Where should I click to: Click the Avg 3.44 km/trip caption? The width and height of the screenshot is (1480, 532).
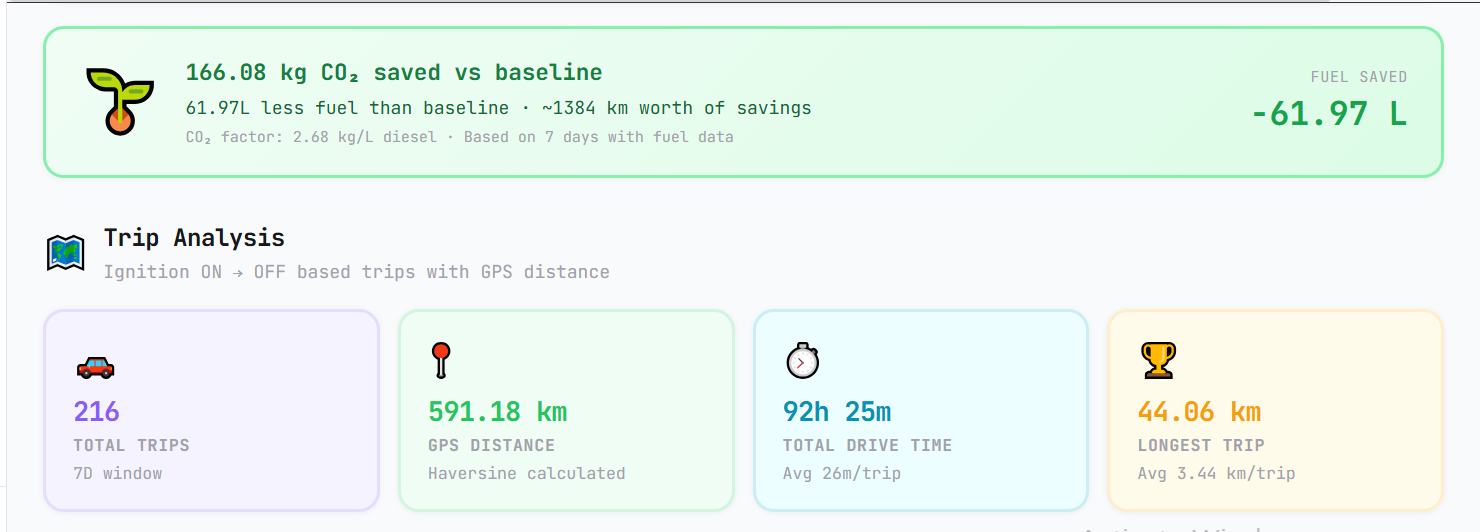[1216, 473]
